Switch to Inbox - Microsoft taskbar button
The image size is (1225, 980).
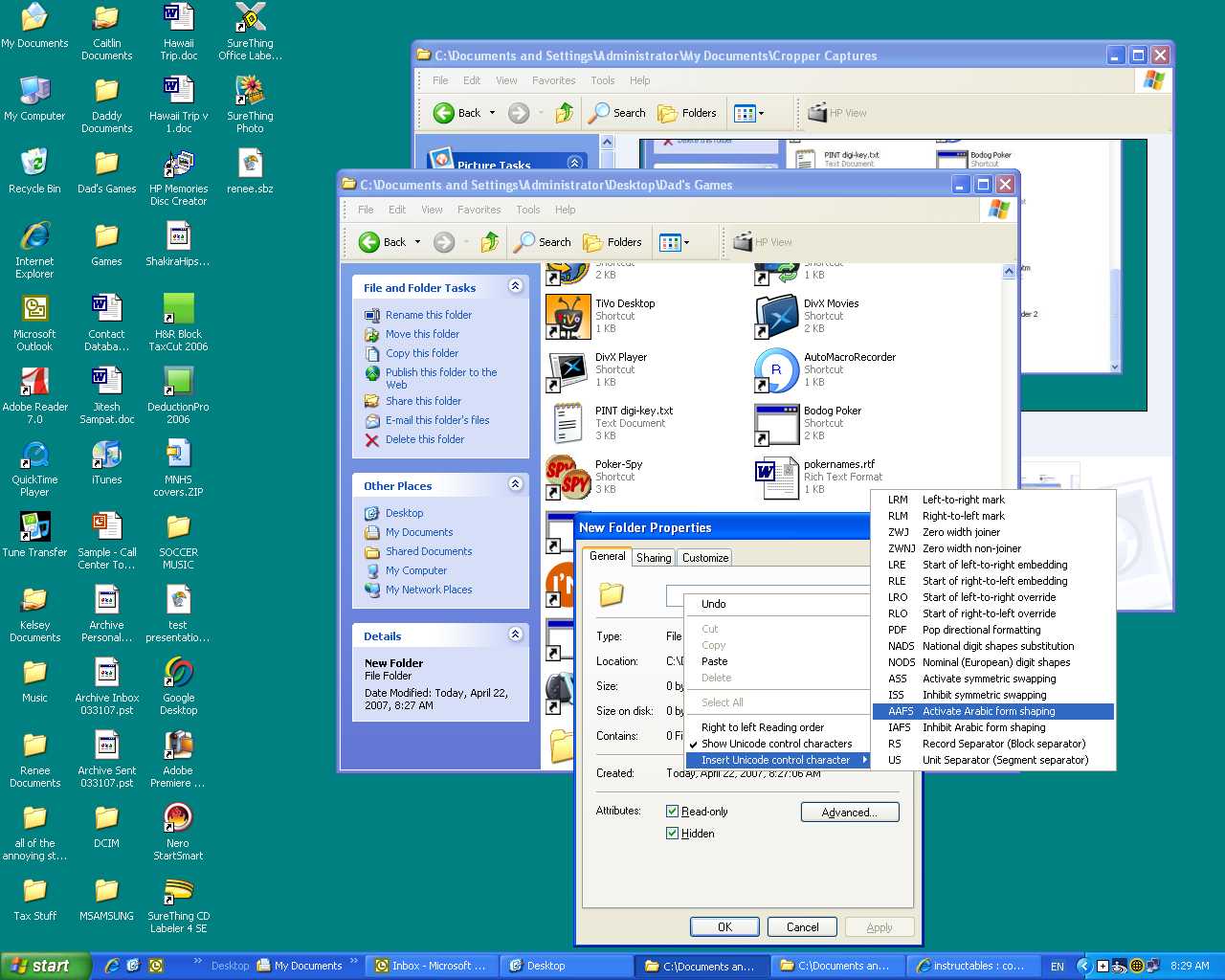[x=432, y=966]
